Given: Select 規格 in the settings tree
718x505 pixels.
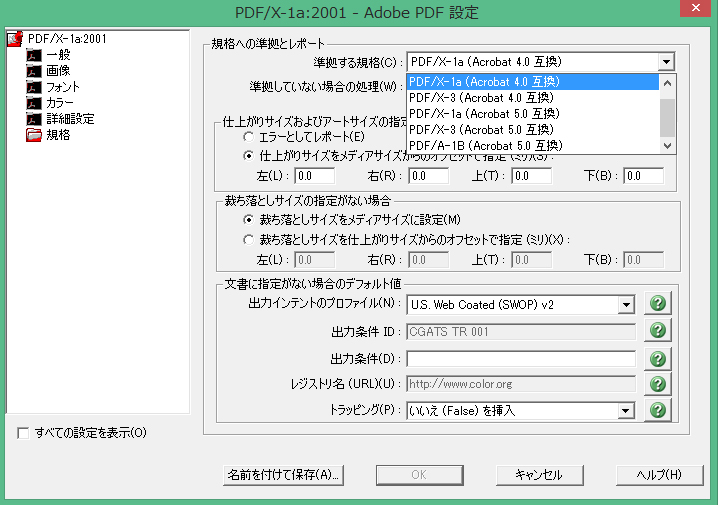Looking at the screenshot, I should (58, 135).
